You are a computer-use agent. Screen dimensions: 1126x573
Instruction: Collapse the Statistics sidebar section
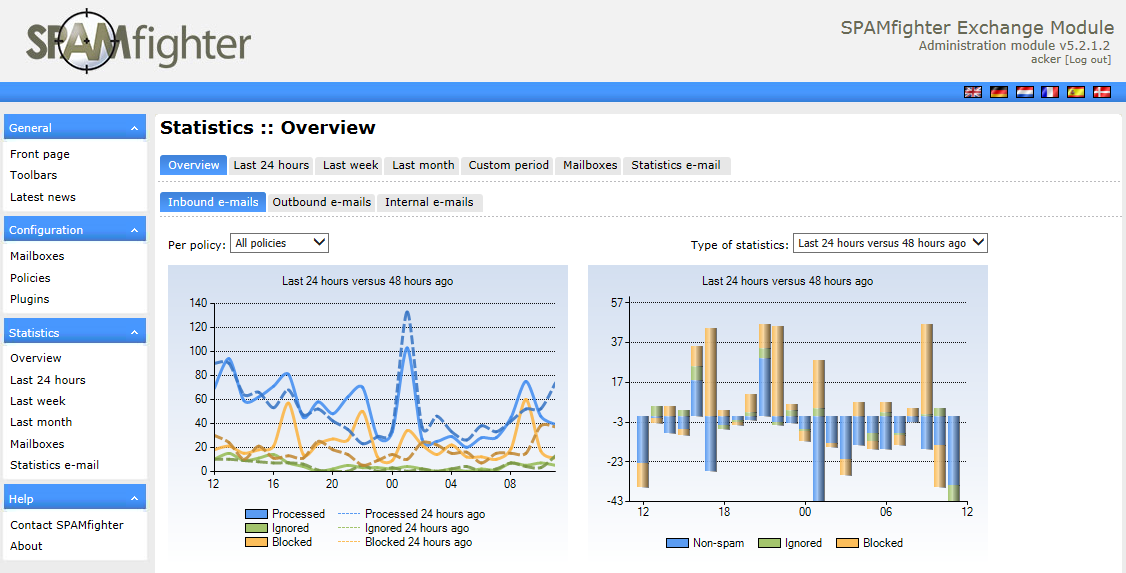coord(134,332)
